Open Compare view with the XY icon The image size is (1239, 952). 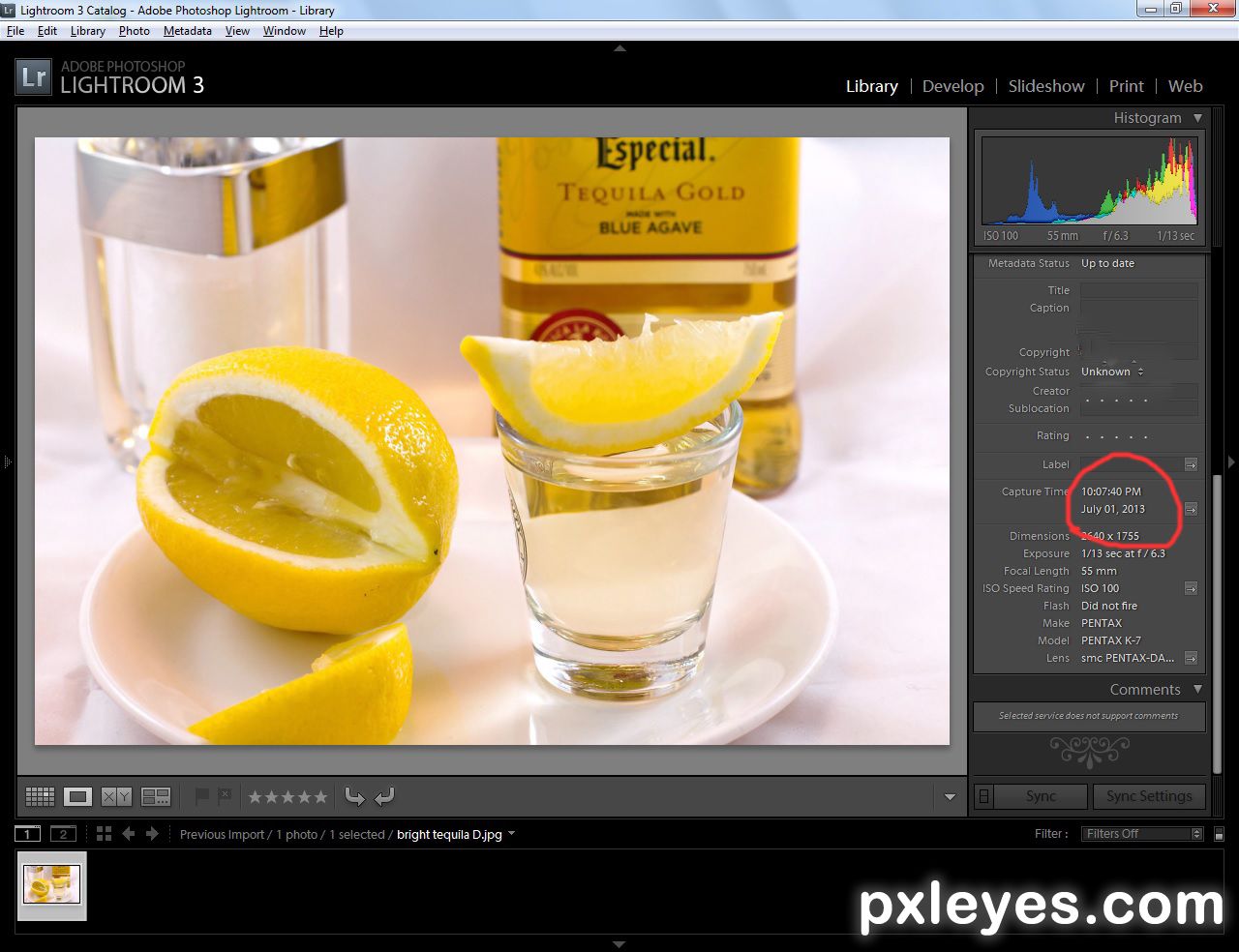point(116,796)
